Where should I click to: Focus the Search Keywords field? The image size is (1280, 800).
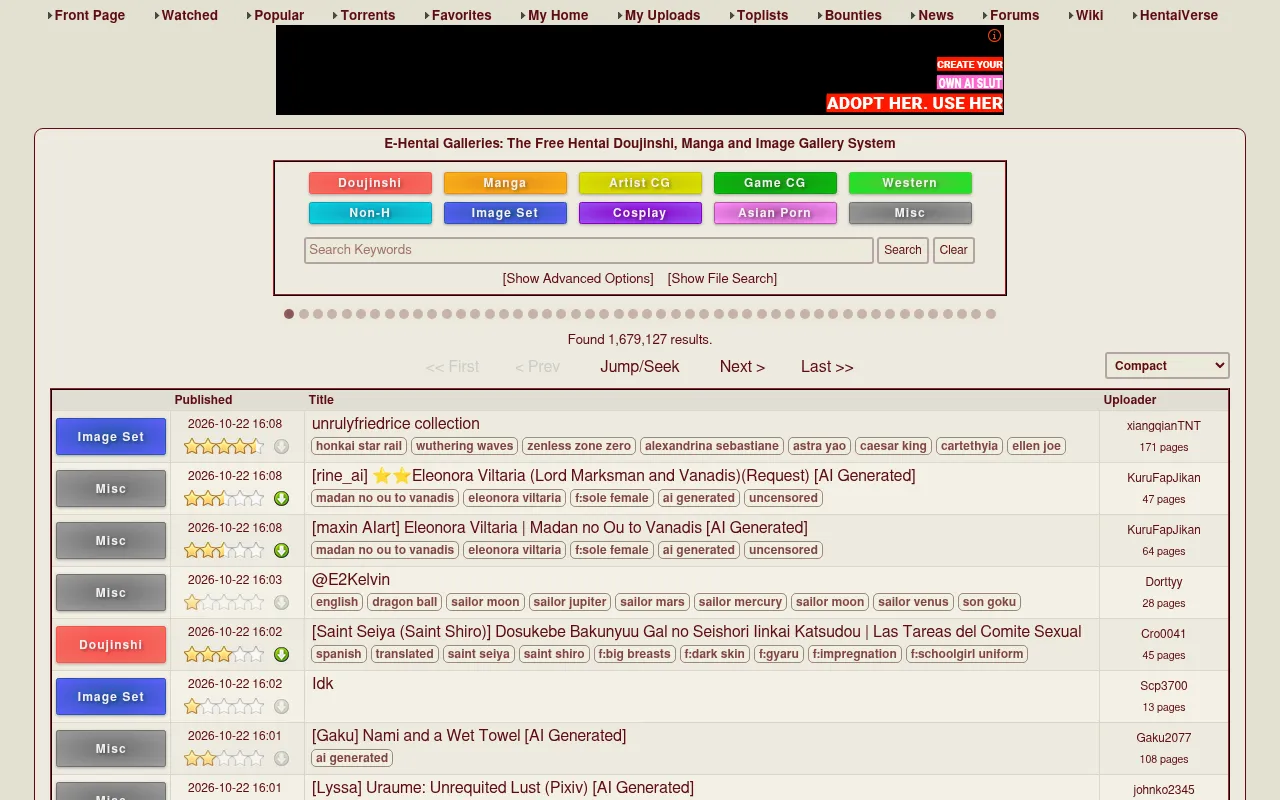pyautogui.click(x=589, y=250)
